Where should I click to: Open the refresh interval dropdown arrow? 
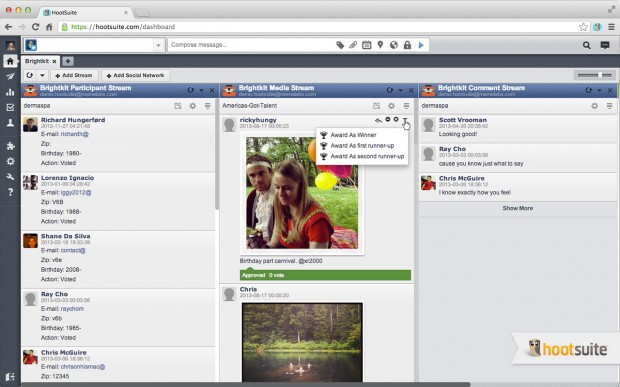click(x=42, y=75)
